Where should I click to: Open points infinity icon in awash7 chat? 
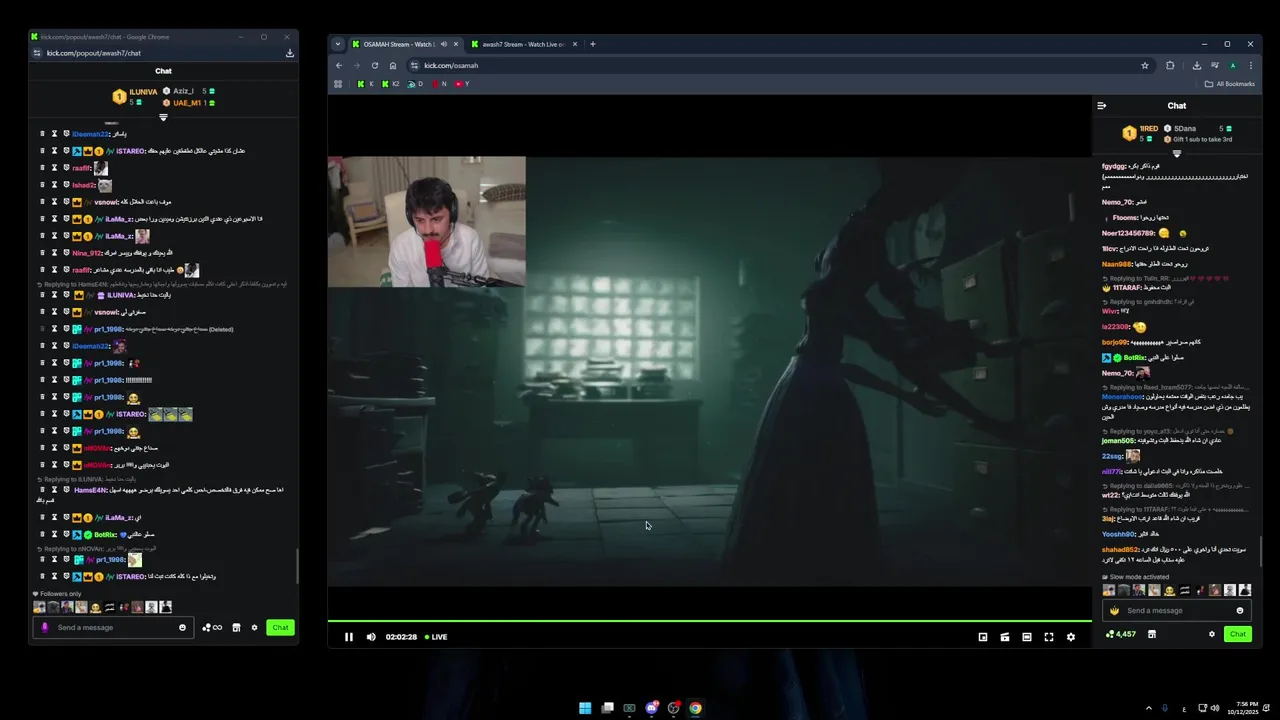[212, 628]
